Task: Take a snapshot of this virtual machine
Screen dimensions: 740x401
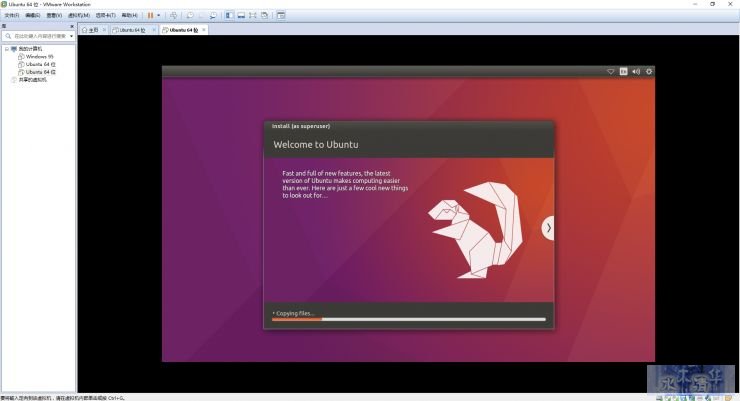Action: coord(190,16)
